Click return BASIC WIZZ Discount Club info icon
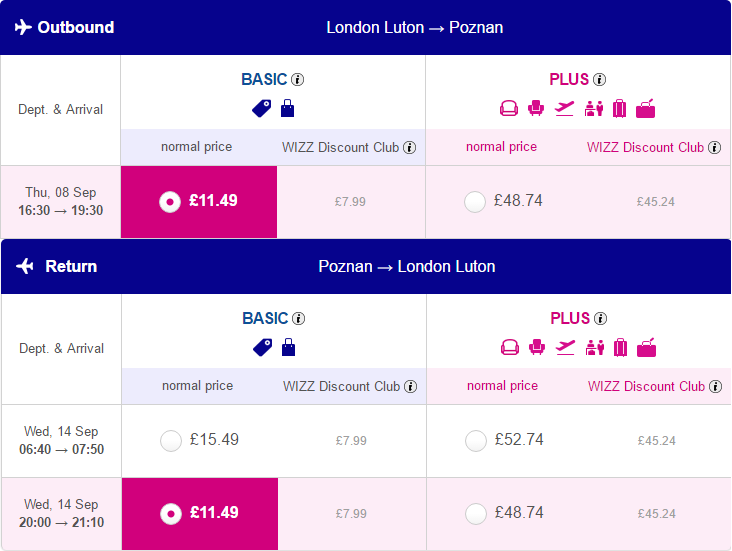The width and height of the screenshot is (732, 551). tap(410, 387)
